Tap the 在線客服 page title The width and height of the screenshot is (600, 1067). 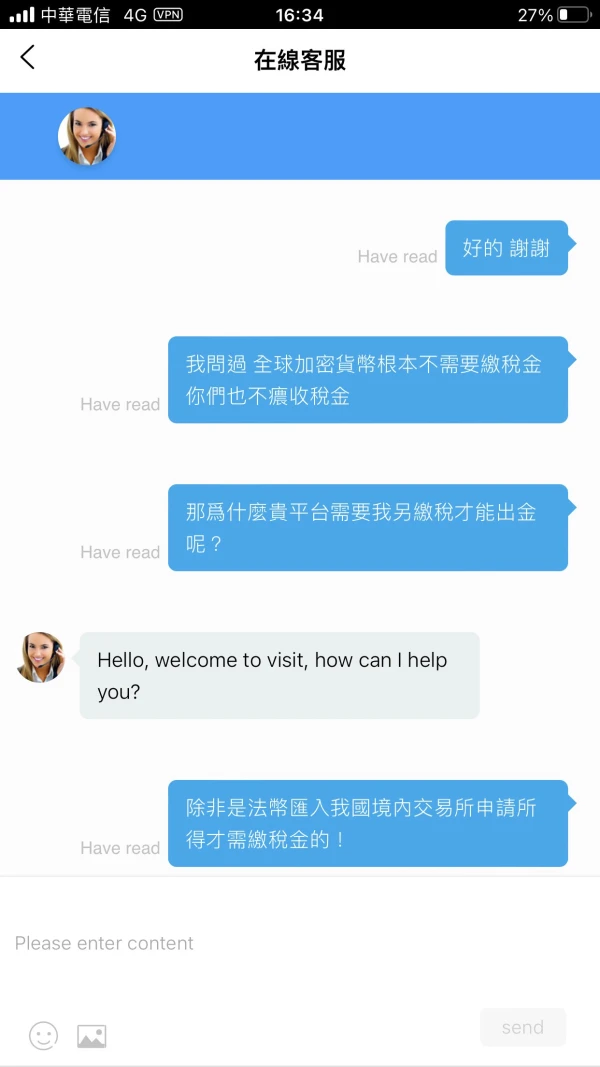point(300,60)
